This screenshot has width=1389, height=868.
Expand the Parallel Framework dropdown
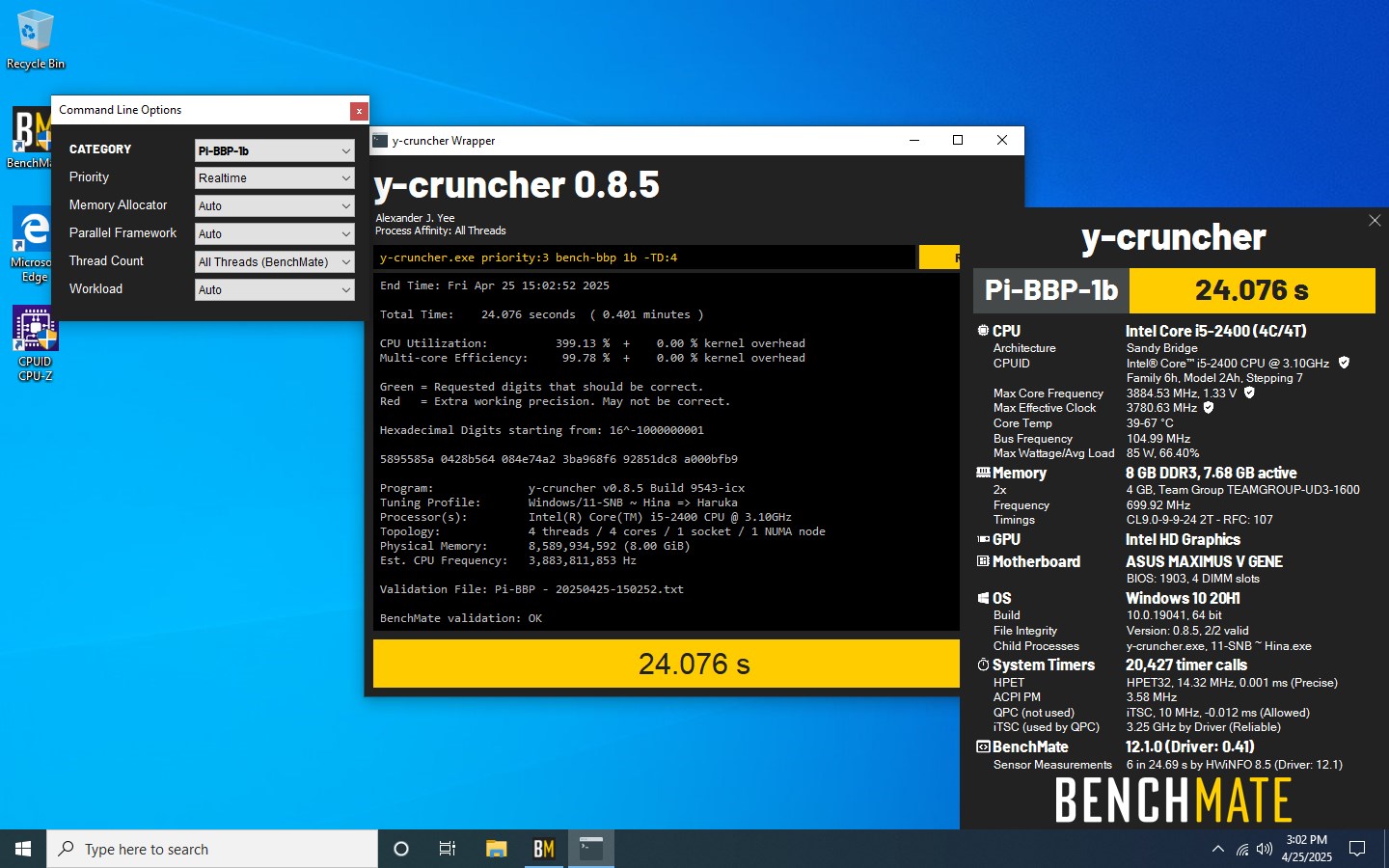274,234
